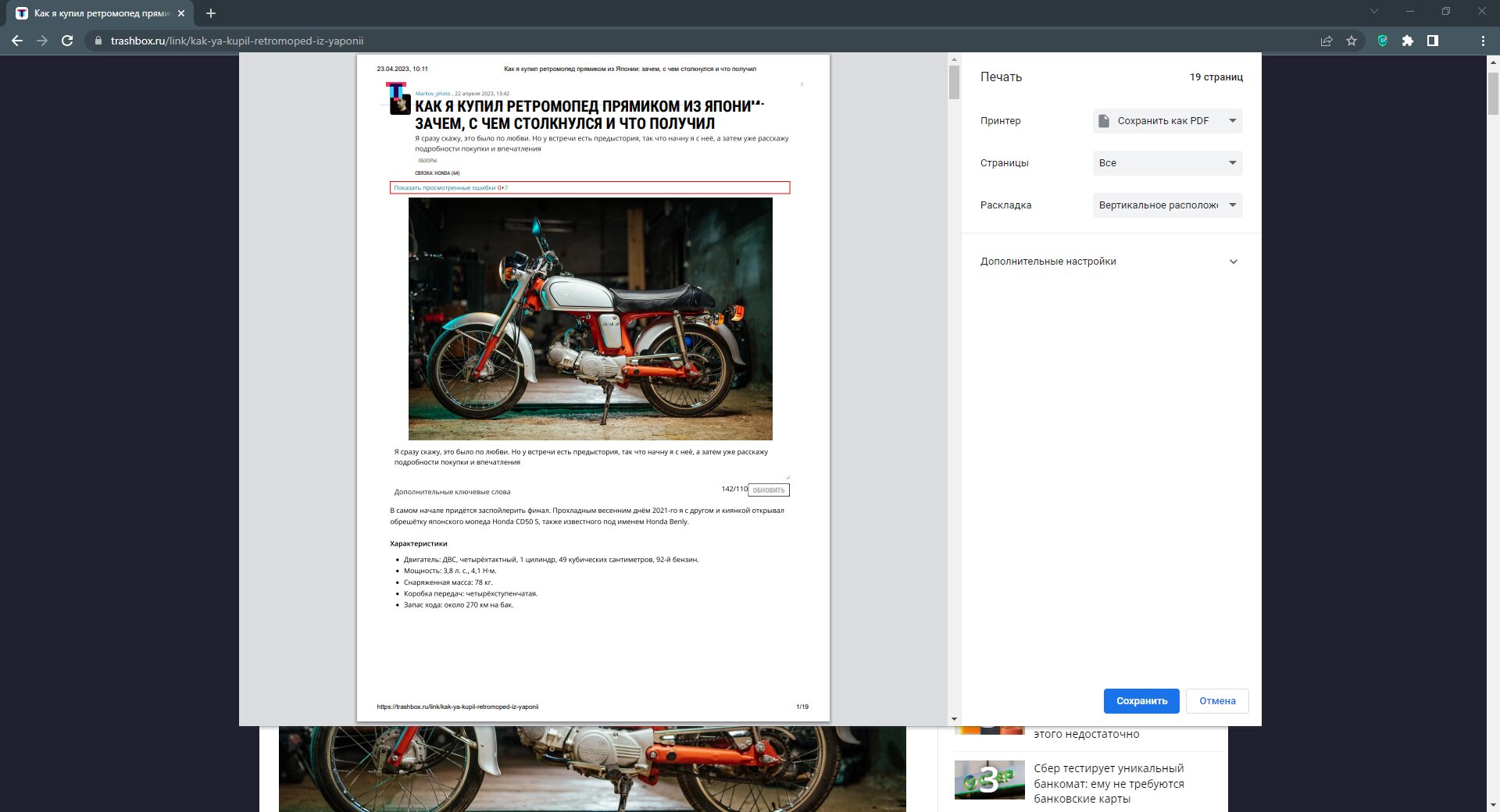Screen dimensions: 1500x812
Task: Click the moped photo in print preview
Action: tap(590, 319)
